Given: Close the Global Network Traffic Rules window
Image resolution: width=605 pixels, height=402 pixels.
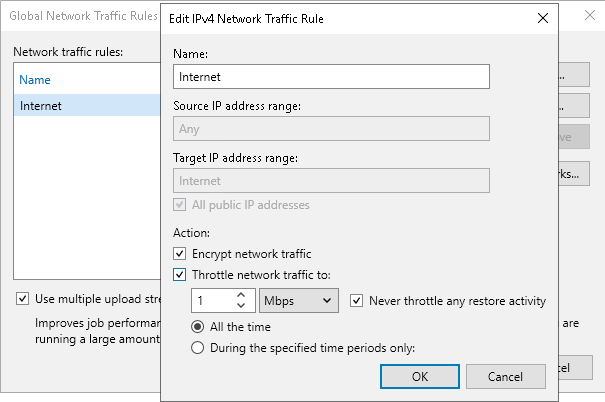Looking at the screenshot, I should pyautogui.click(x=590, y=15).
